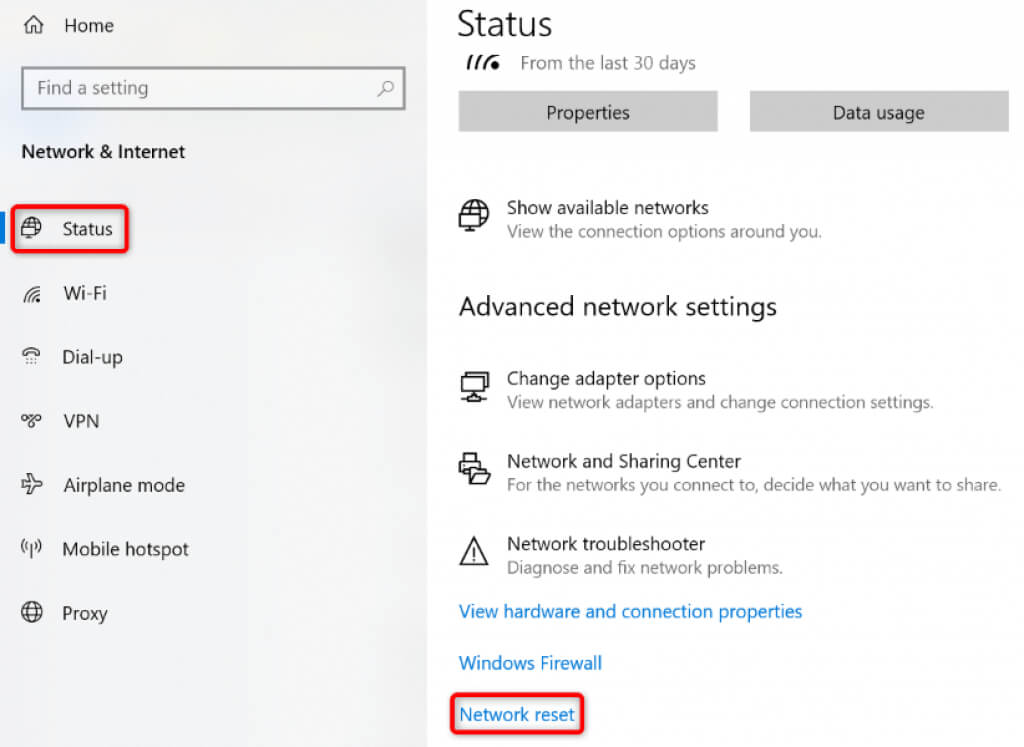Viewport: 1024px width, 747px height.
Task: Open Windows Firewall link
Action: [530, 663]
